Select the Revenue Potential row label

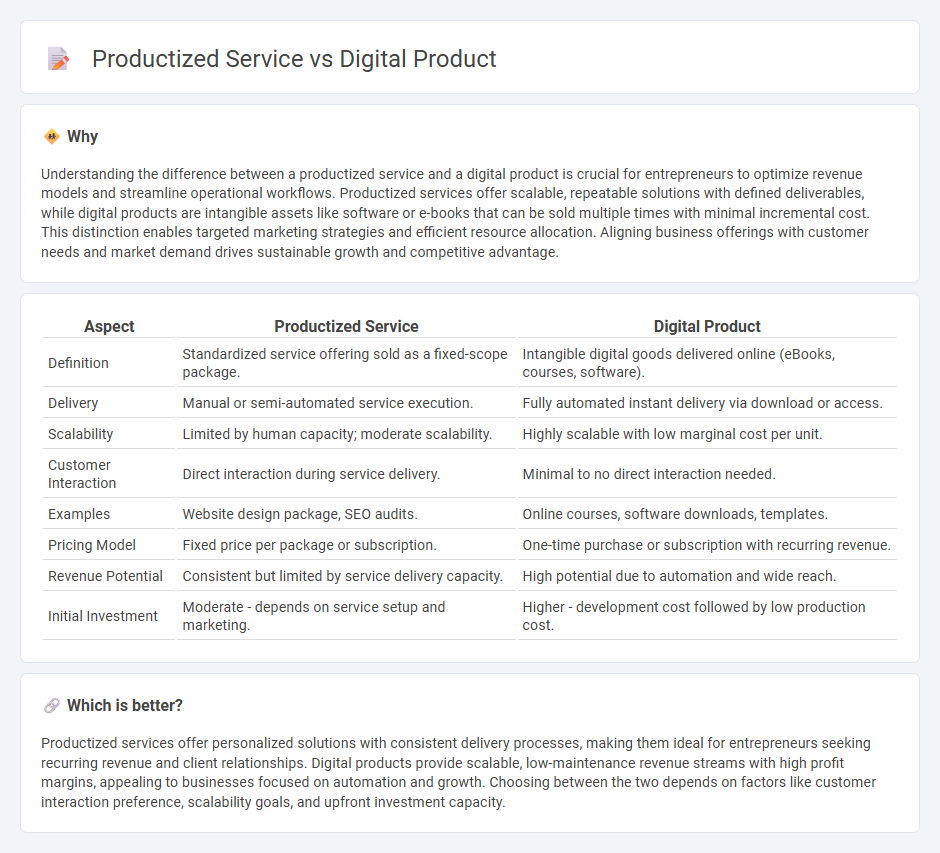pyautogui.click(x=105, y=576)
